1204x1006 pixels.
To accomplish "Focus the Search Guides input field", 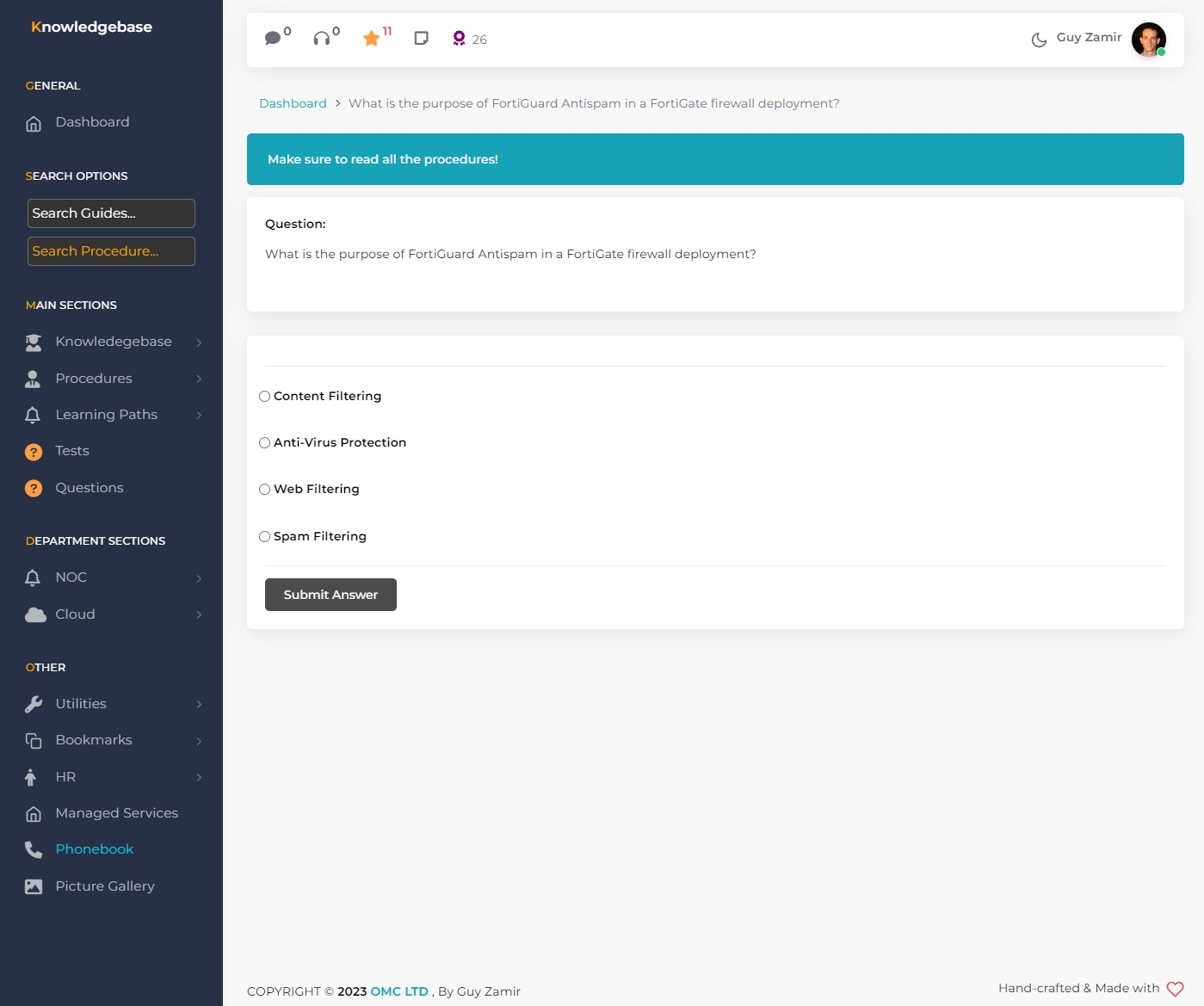I will (x=111, y=213).
